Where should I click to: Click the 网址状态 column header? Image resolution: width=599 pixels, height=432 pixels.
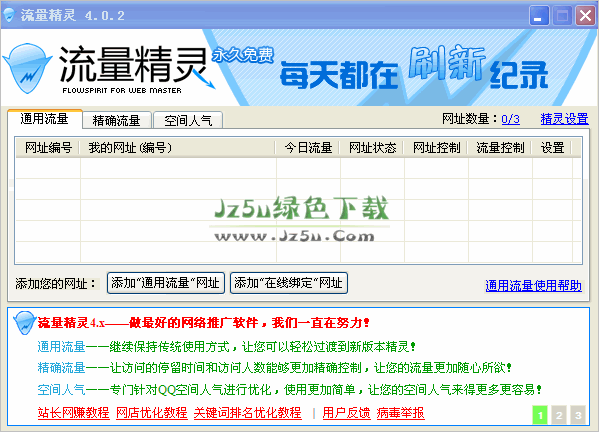[x=372, y=147]
